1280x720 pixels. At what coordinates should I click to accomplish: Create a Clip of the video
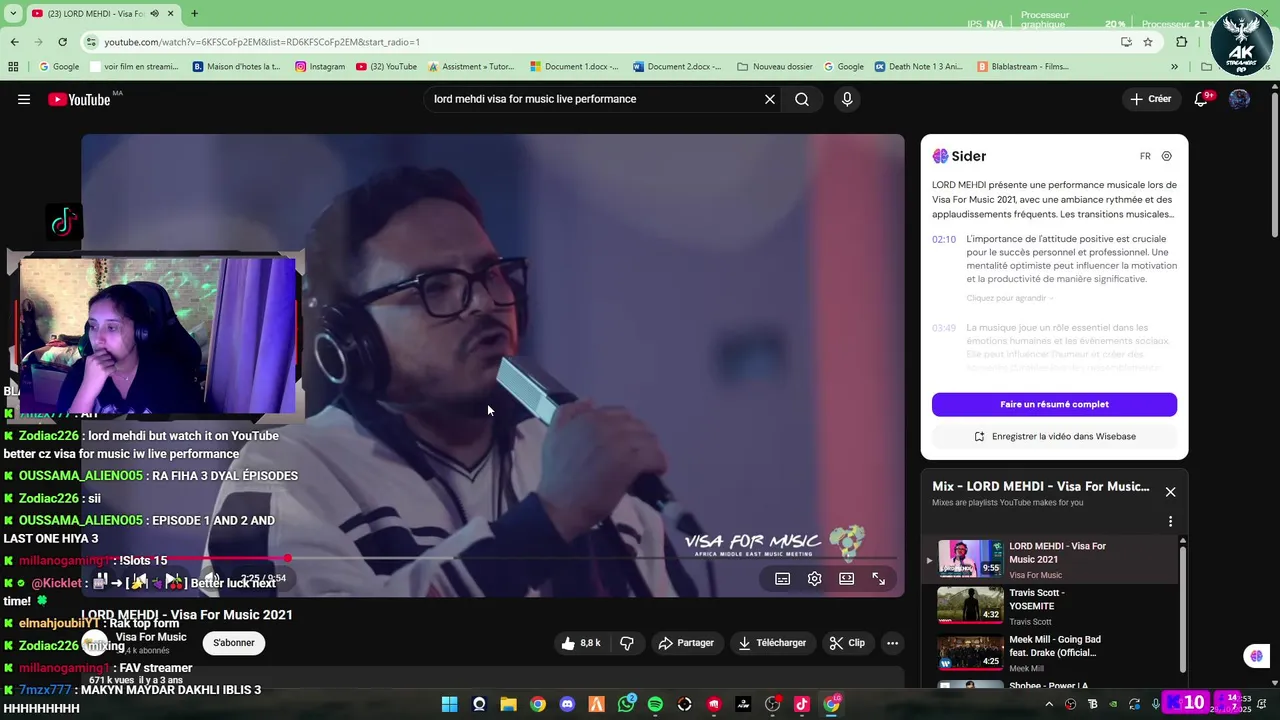[x=847, y=643]
